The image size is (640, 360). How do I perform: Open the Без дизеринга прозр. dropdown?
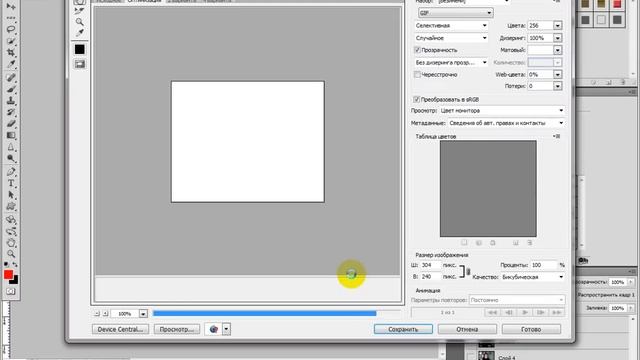pos(451,62)
